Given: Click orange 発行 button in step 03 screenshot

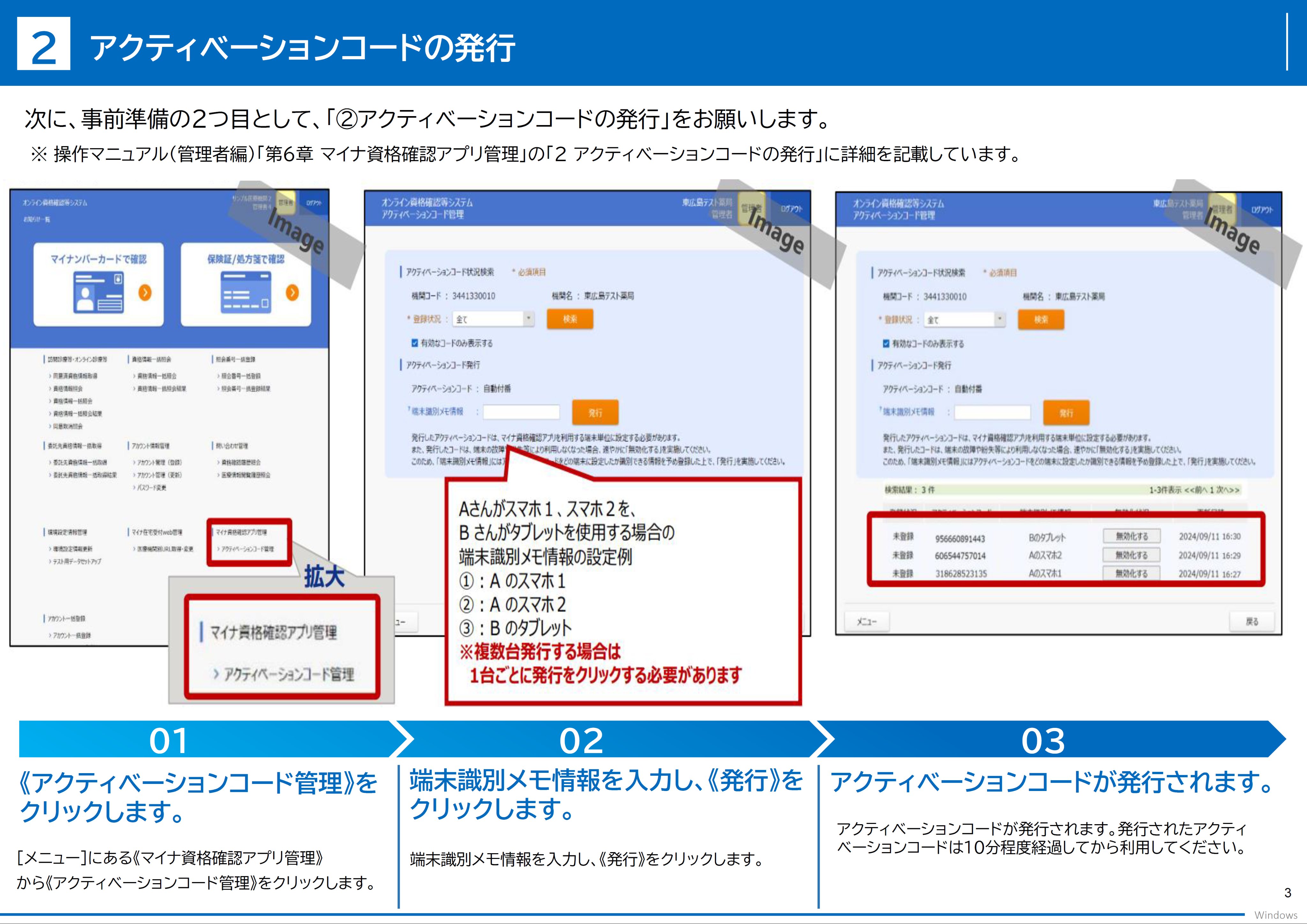Looking at the screenshot, I should tap(1066, 413).
